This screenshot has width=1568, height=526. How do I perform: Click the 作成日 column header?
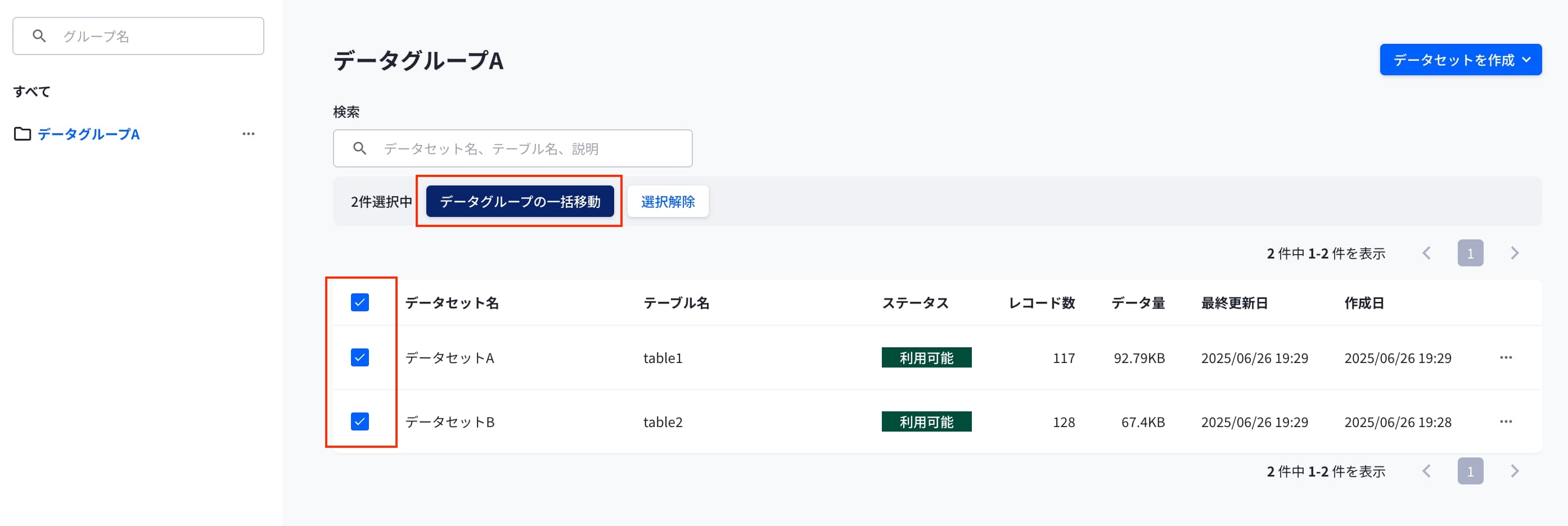tap(1364, 303)
